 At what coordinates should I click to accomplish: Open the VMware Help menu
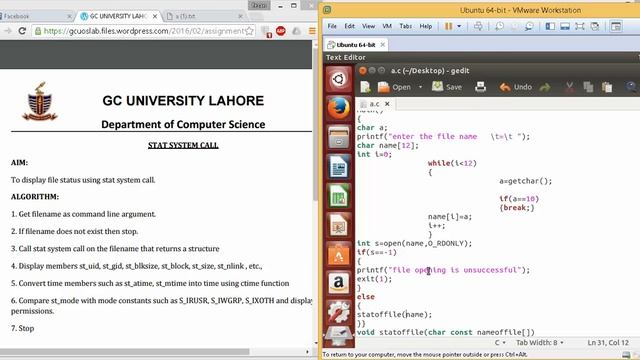425,26
